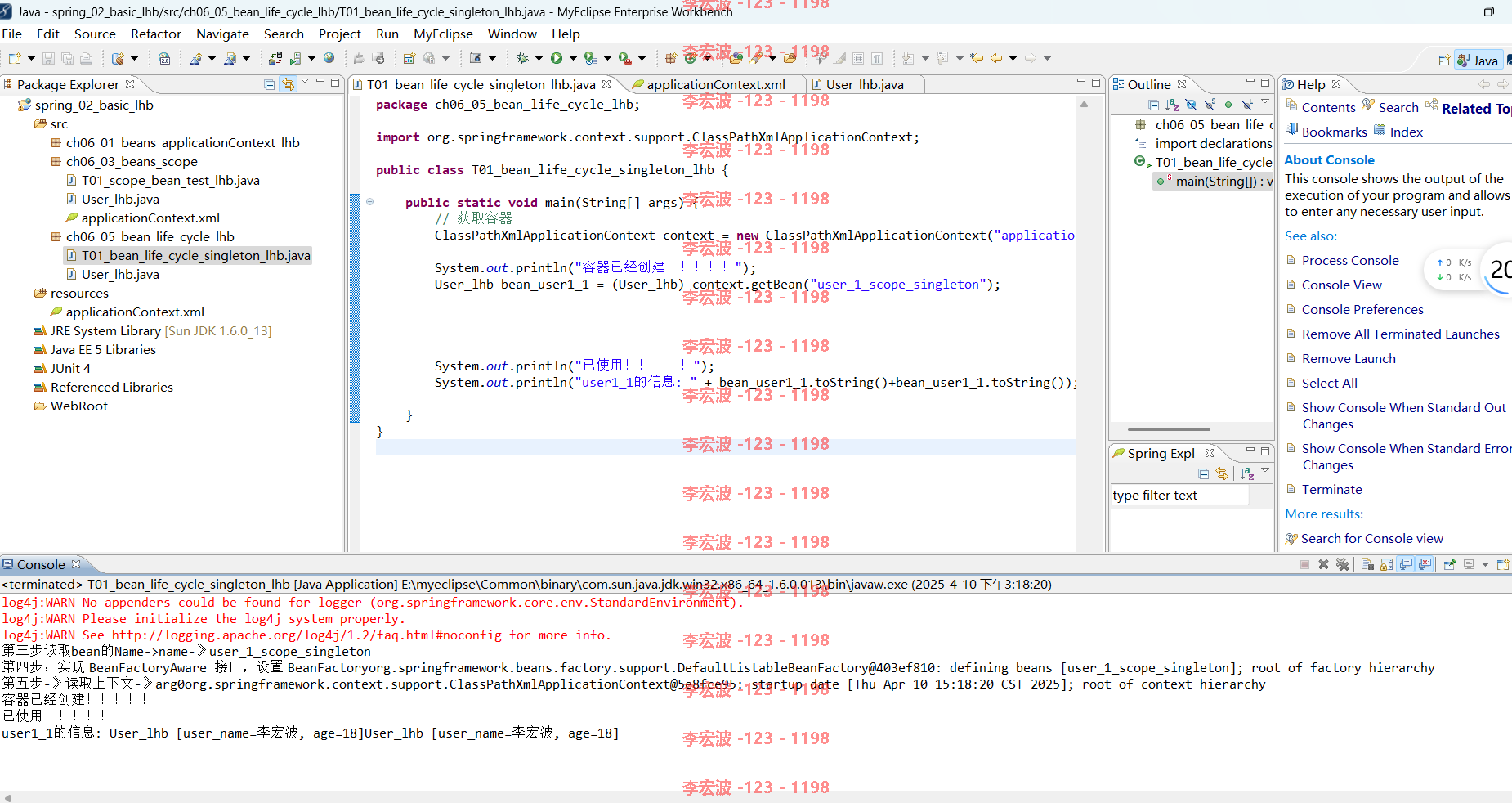Go back with yellow left arrow
1512x803 pixels.
pyautogui.click(x=996, y=58)
